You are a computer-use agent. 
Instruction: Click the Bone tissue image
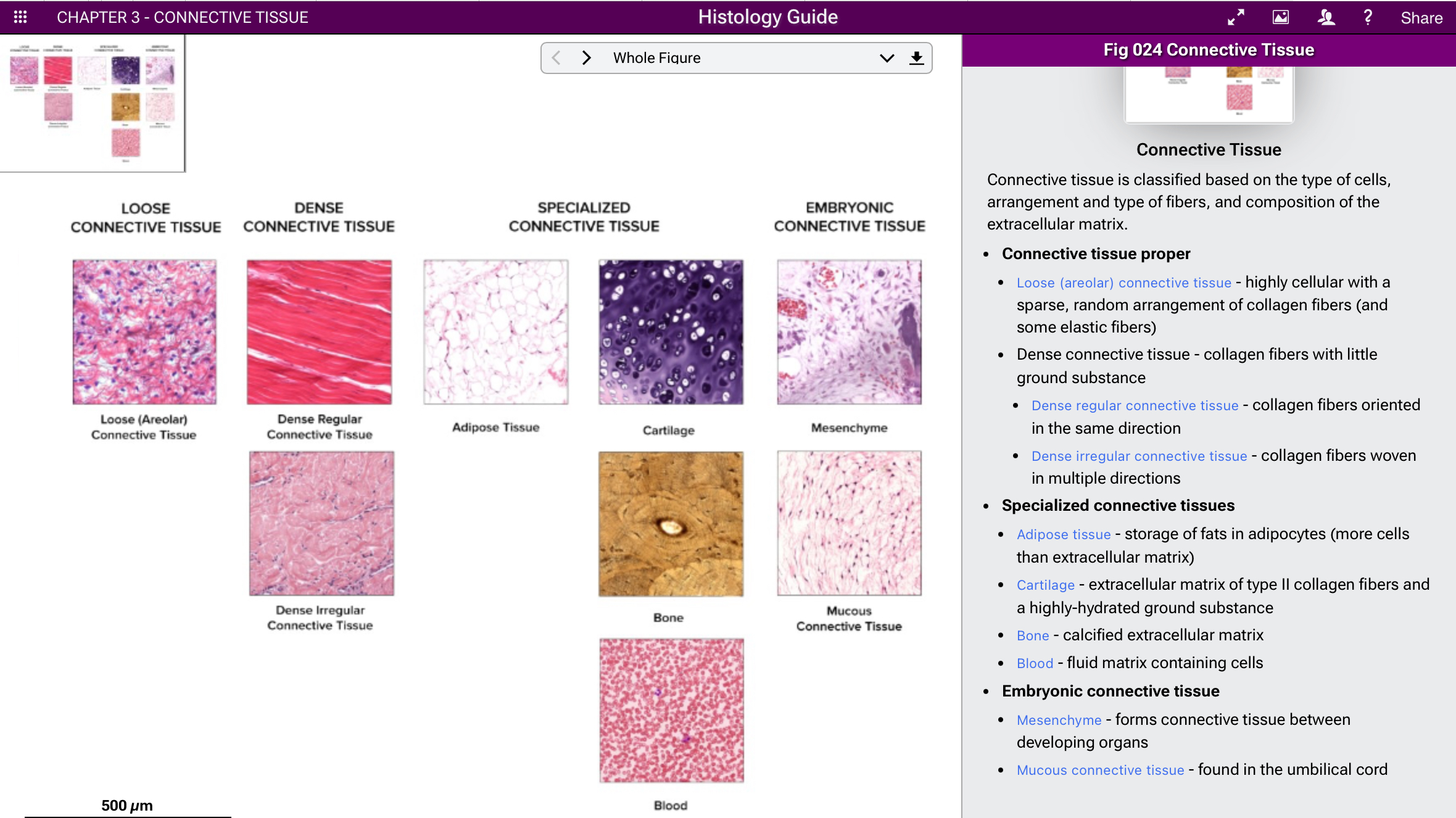pyautogui.click(x=671, y=524)
